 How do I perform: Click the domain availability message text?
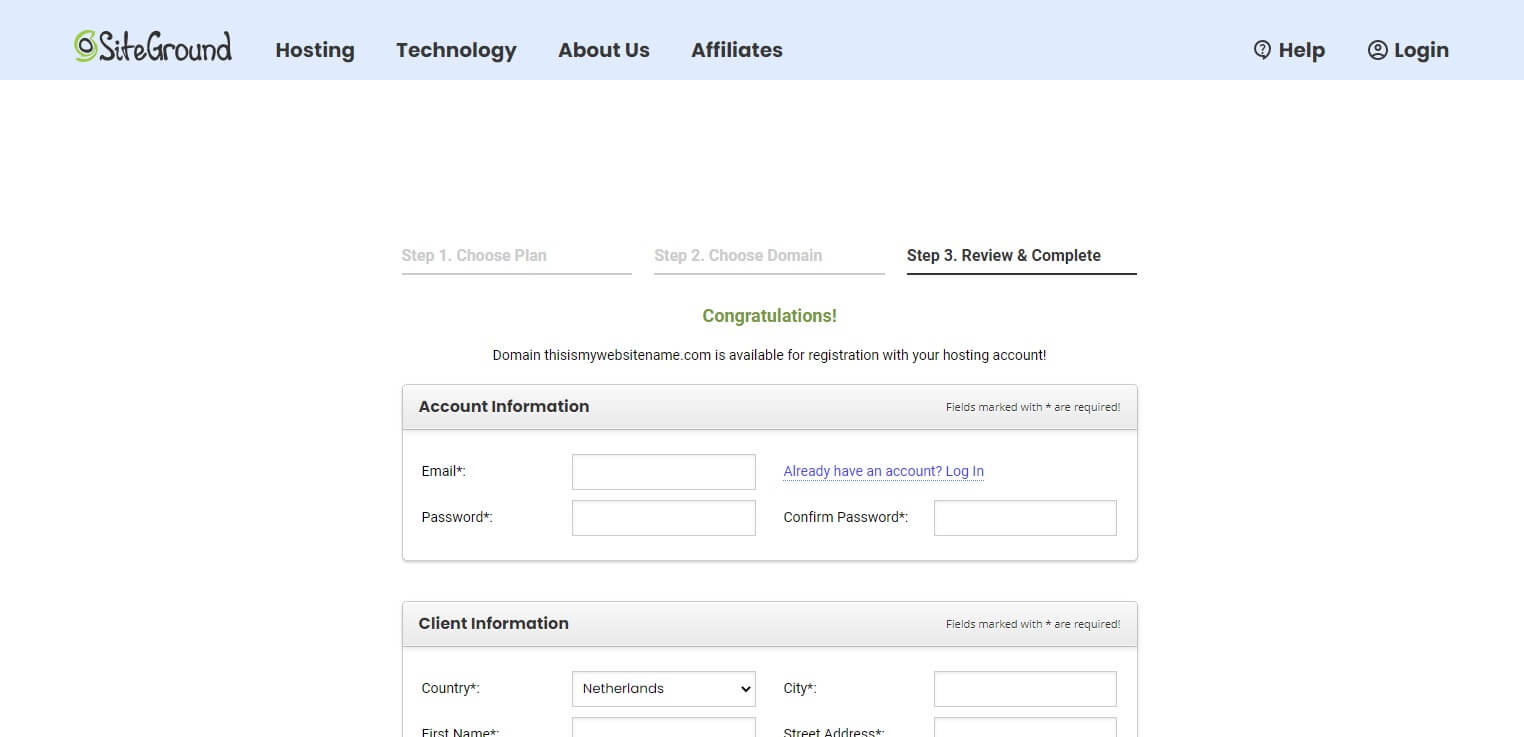pos(769,355)
